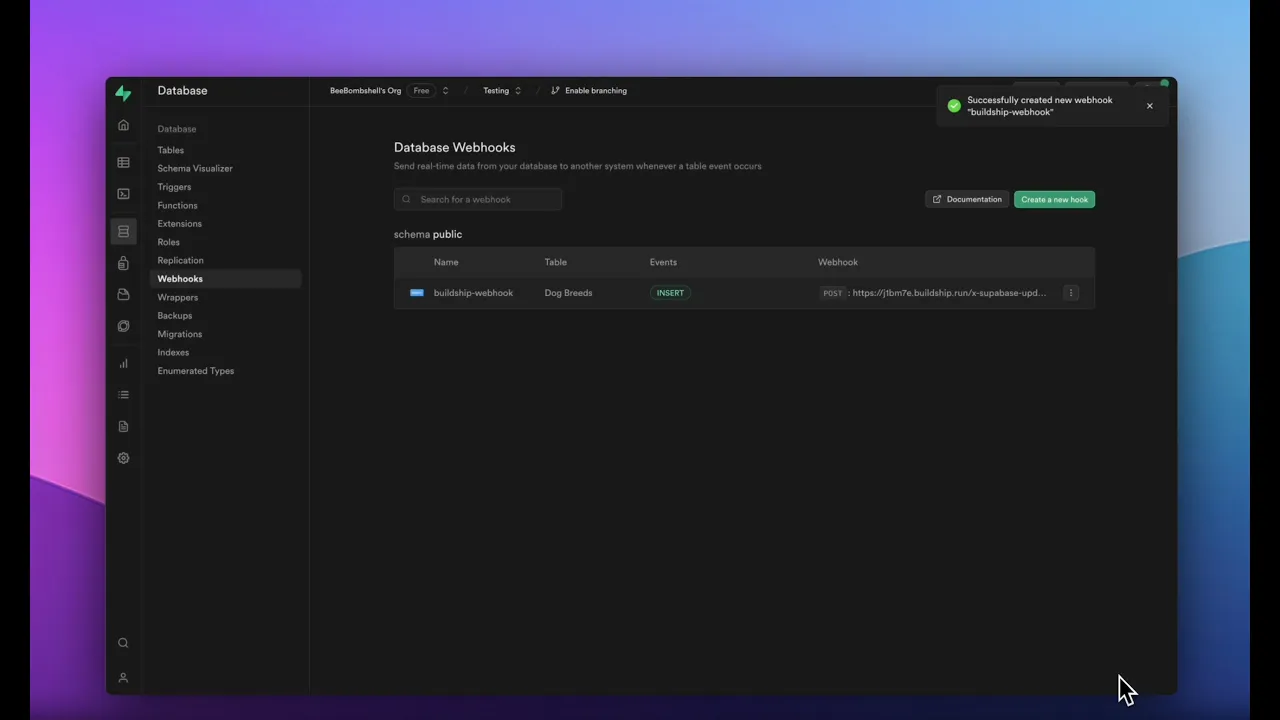Open Wrappers in the Database menu
This screenshot has width=1280, height=720.
coord(178,298)
